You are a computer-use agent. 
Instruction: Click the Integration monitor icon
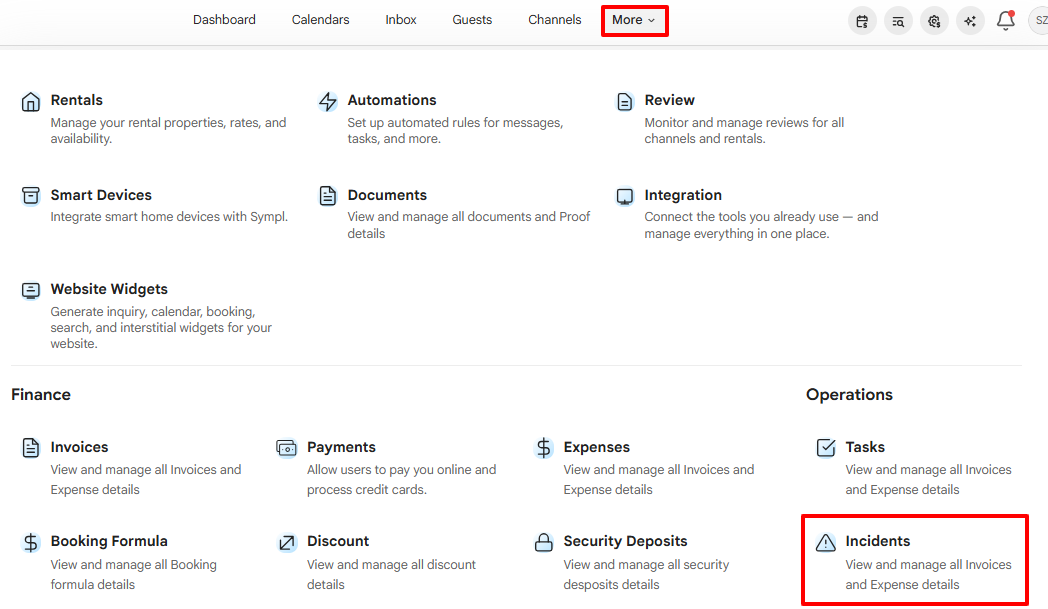[x=624, y=196]
